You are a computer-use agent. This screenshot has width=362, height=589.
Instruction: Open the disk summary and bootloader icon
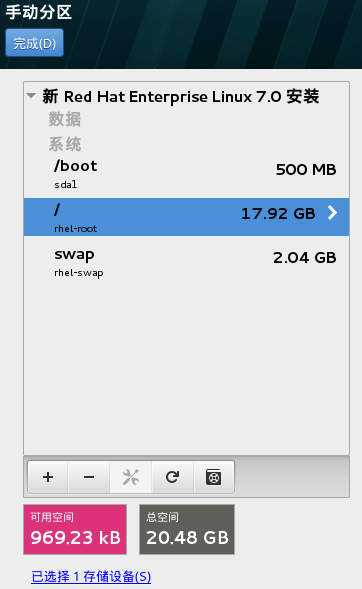[x=214, y=477]
